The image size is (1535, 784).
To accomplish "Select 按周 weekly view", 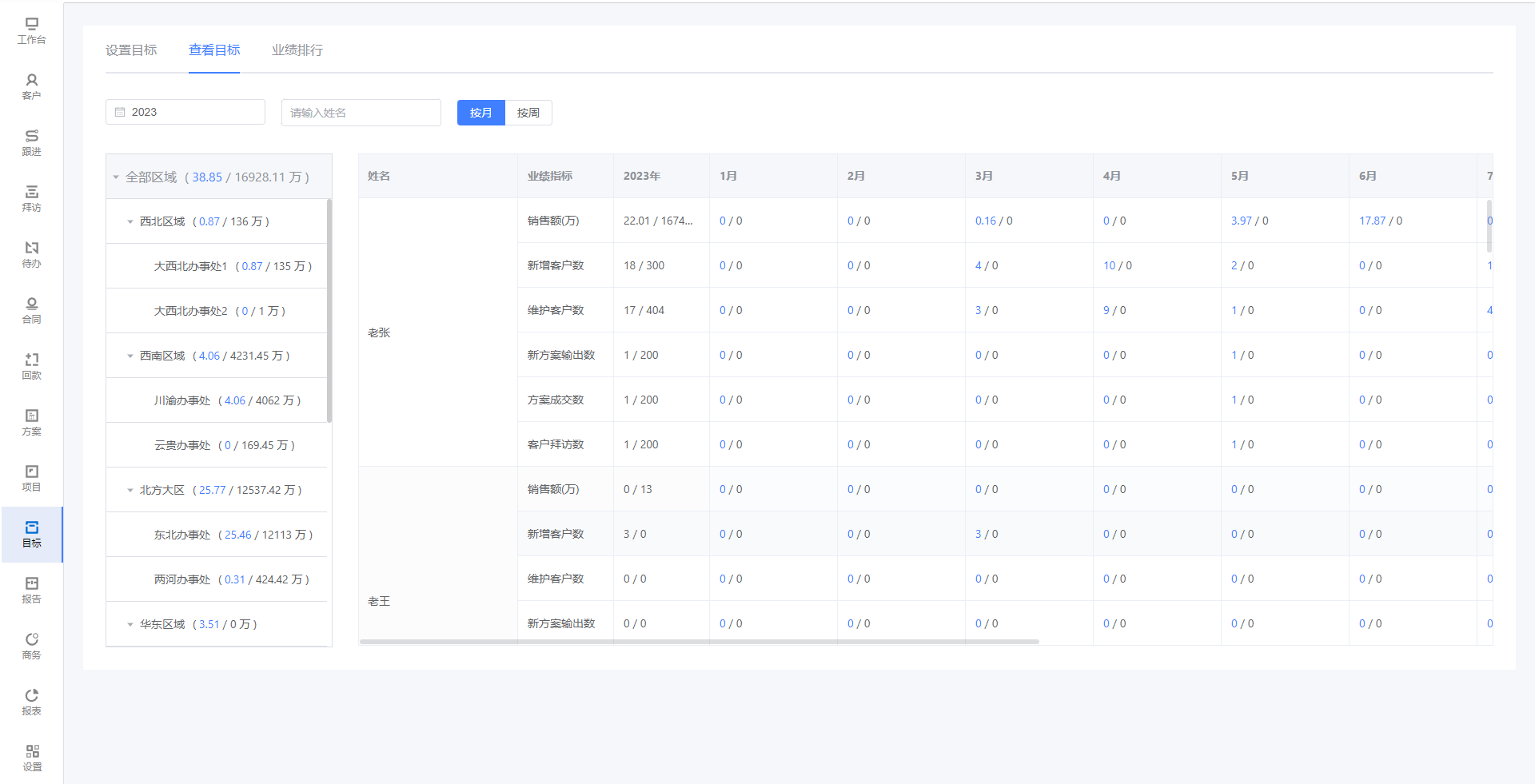I will click(528, 113).
